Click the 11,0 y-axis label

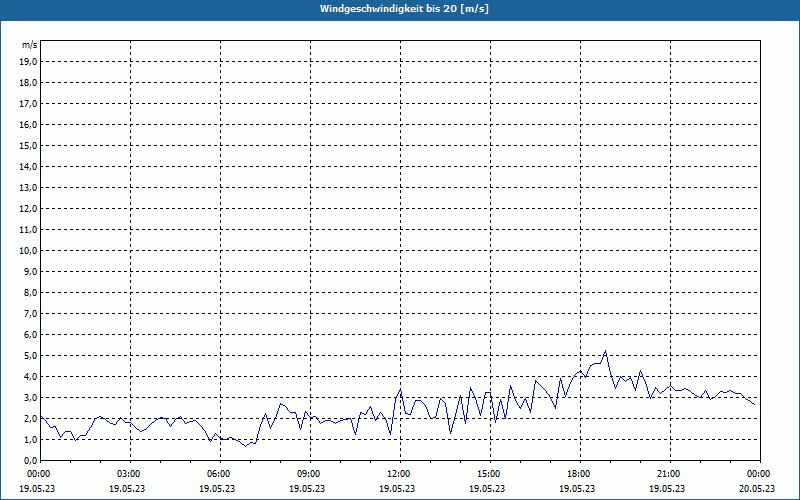(28, 230)
